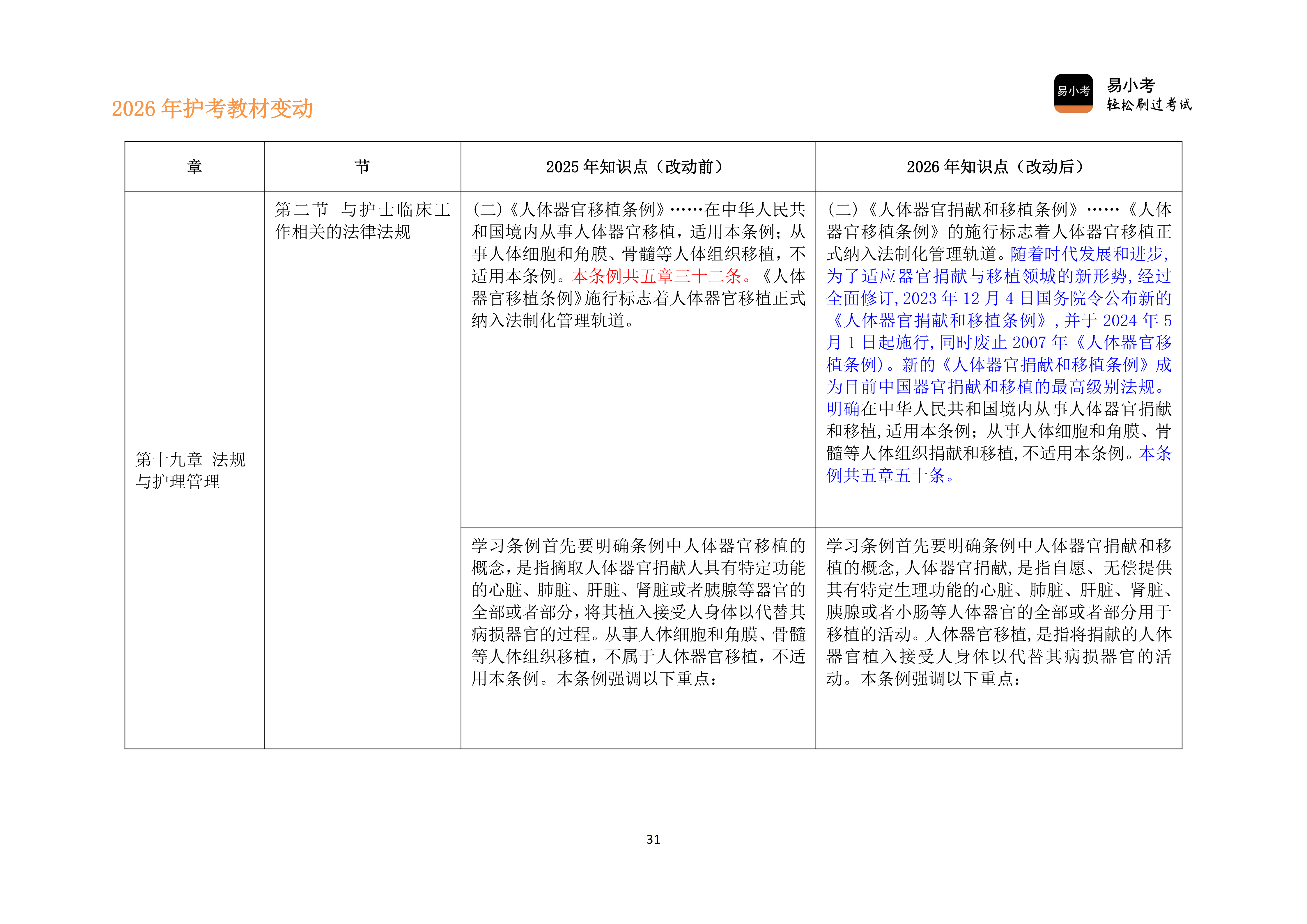Click the 章 column header
Viewport: 1307px width, 924px height.
194,166
